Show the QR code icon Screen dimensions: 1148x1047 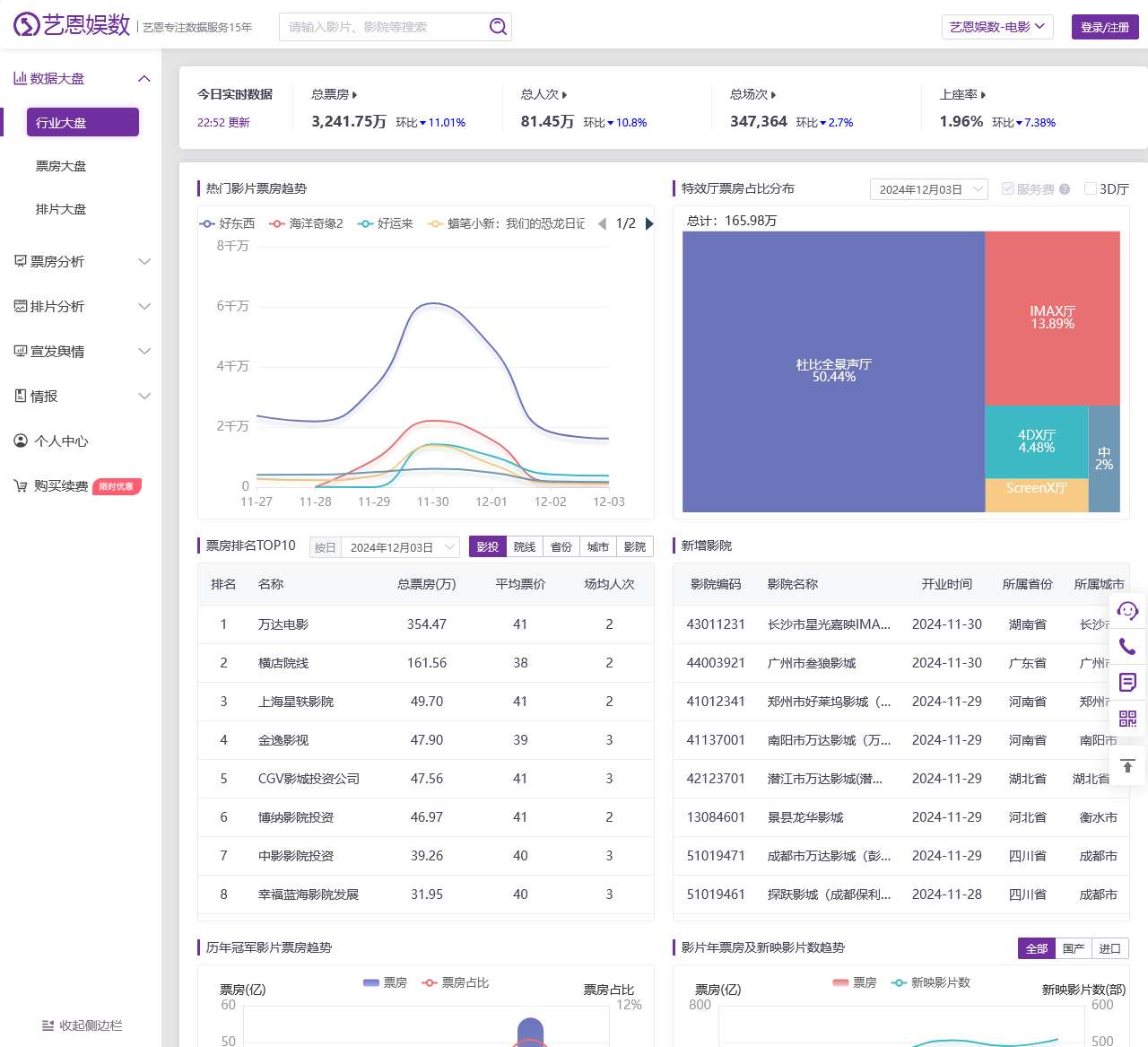coord(1127,718)
